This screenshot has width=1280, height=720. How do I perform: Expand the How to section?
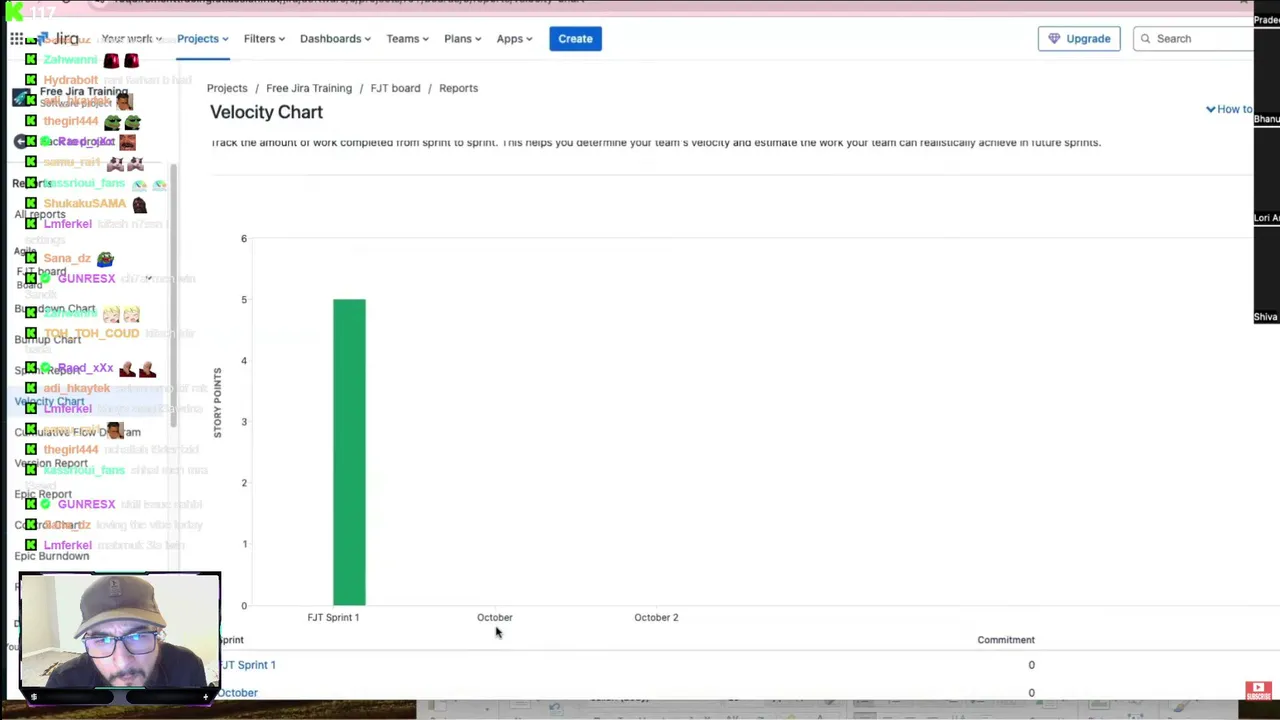[x=1229, y=109]
